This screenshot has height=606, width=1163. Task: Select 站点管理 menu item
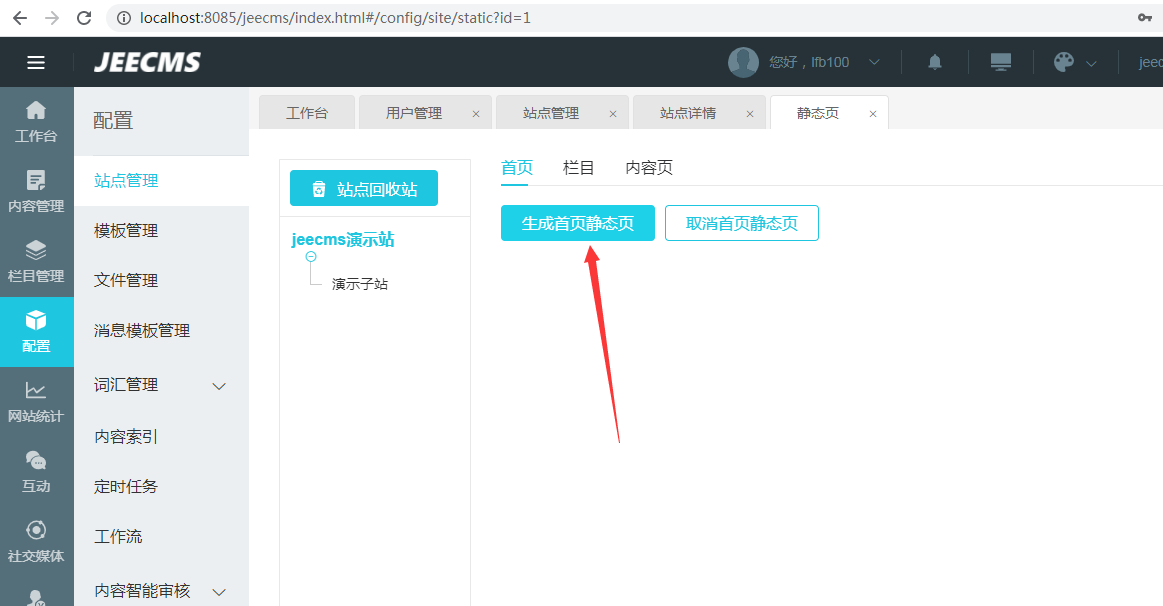pos(162,180)
